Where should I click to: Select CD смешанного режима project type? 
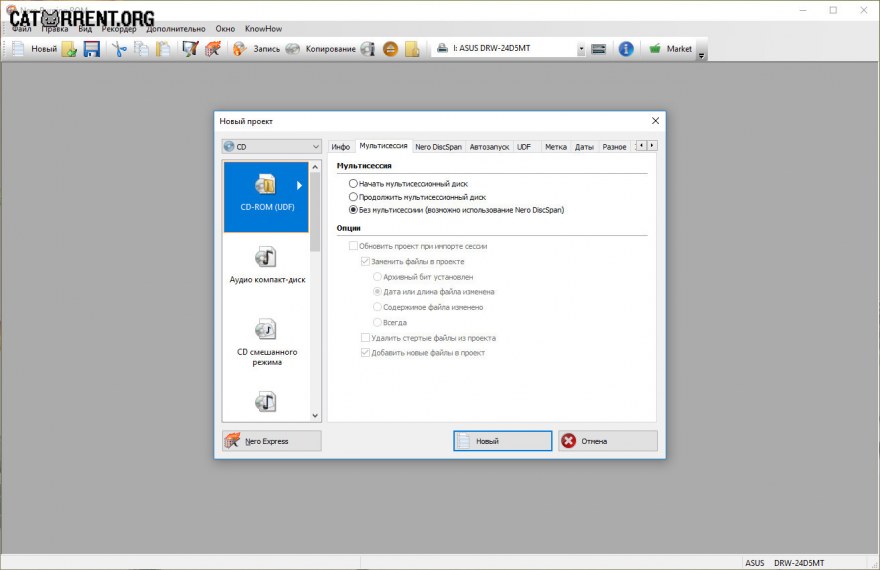(267, 342)
